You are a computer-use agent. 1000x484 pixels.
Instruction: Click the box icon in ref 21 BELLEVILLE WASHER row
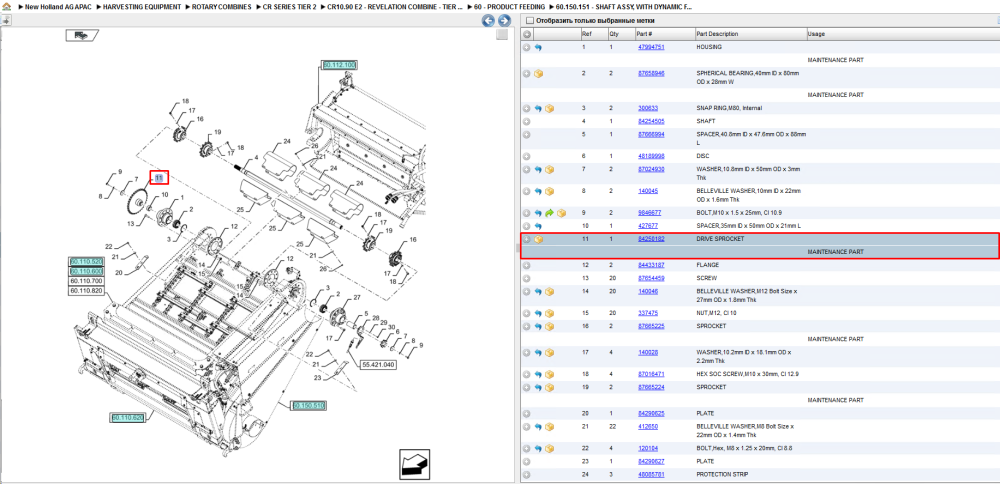[x=550, y=427]
